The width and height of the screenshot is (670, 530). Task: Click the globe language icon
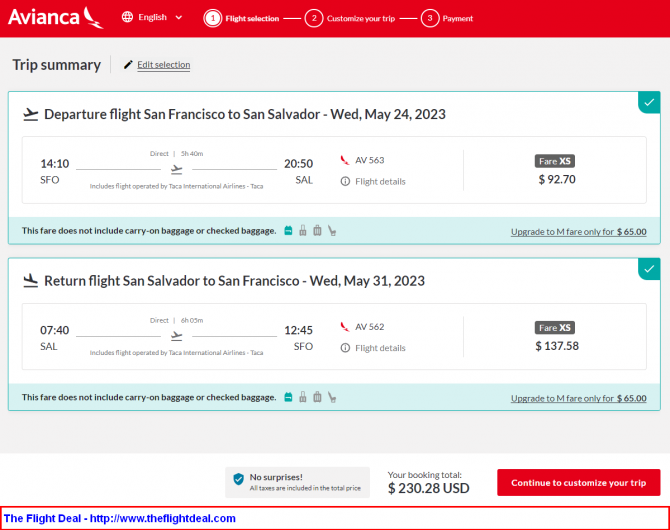tap(127, 17)
